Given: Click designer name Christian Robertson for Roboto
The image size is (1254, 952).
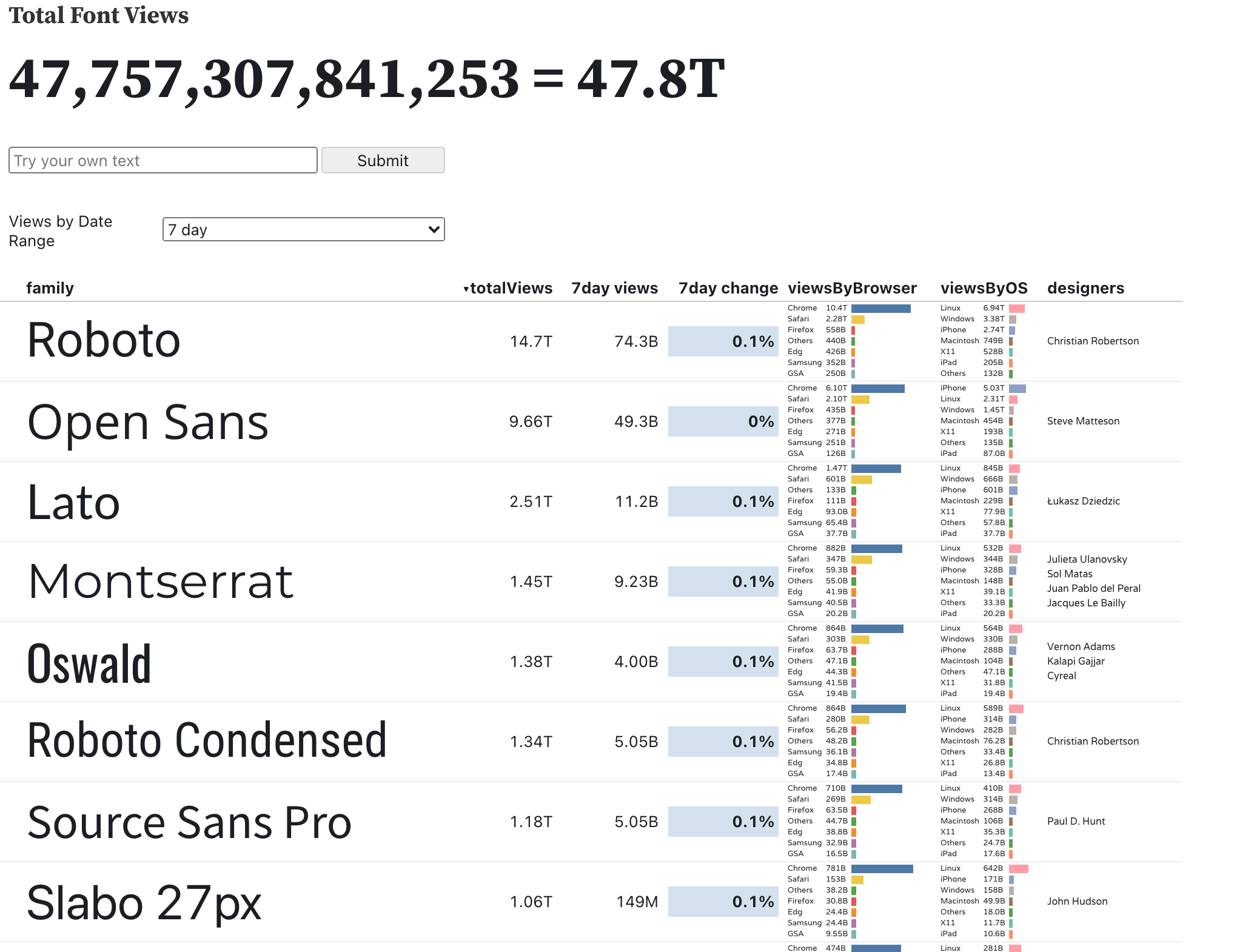Looking at the screenshot, I should coord(1093,341).
